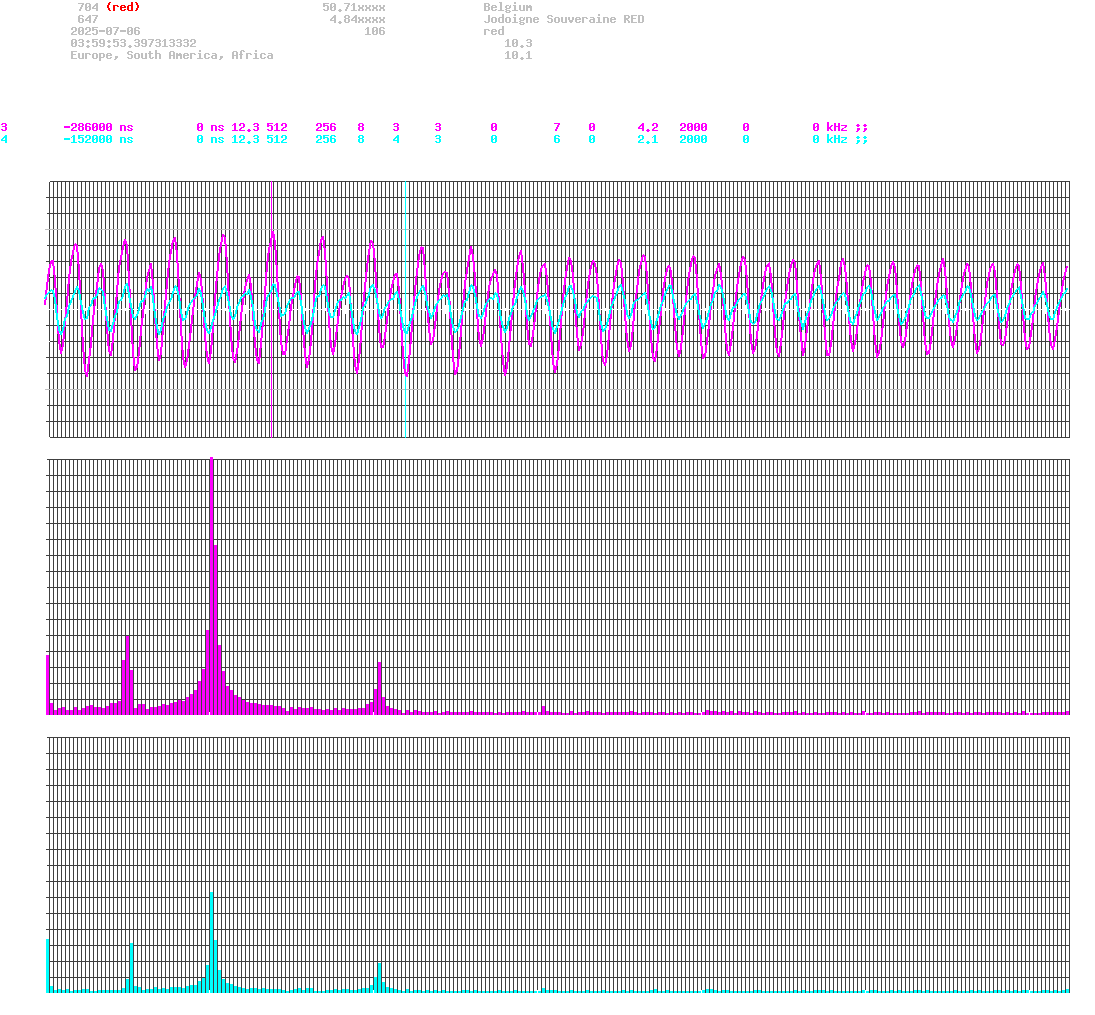
Task: Click the value "10.1" in the header
Action: pyautogui.click(x=518, y=55)
